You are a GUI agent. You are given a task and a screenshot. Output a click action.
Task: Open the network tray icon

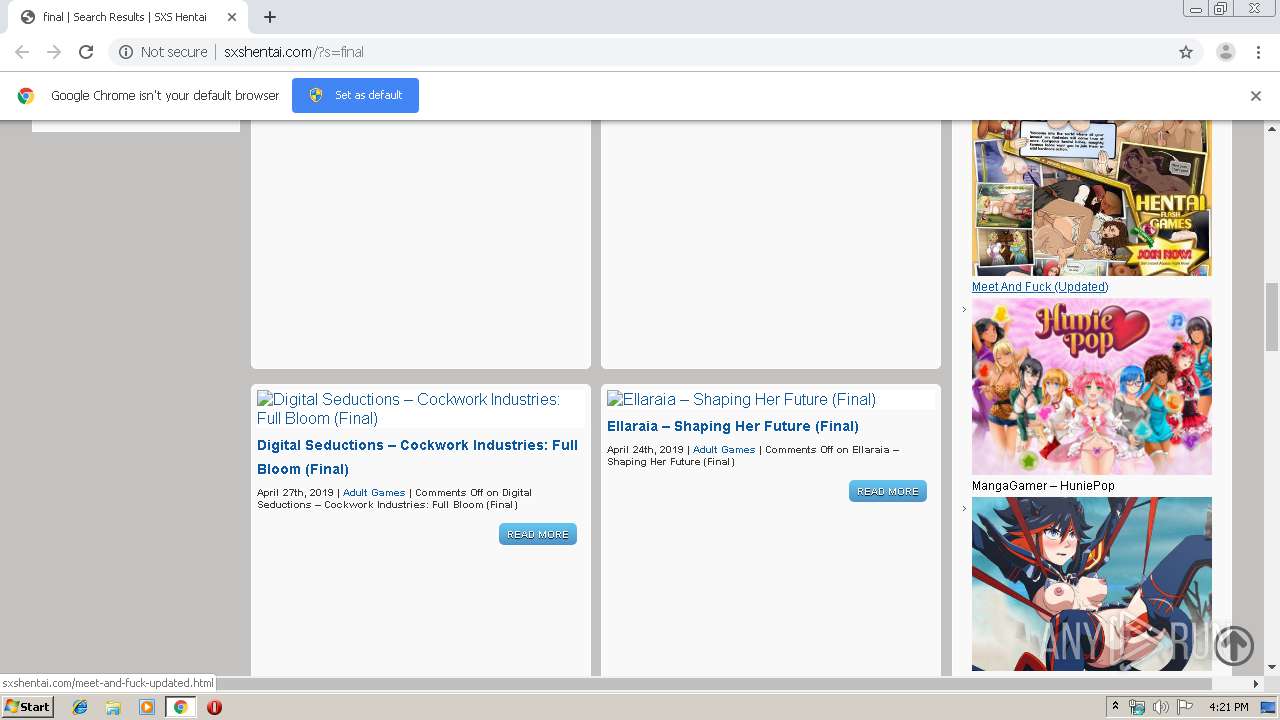(x=1137, y=707)
